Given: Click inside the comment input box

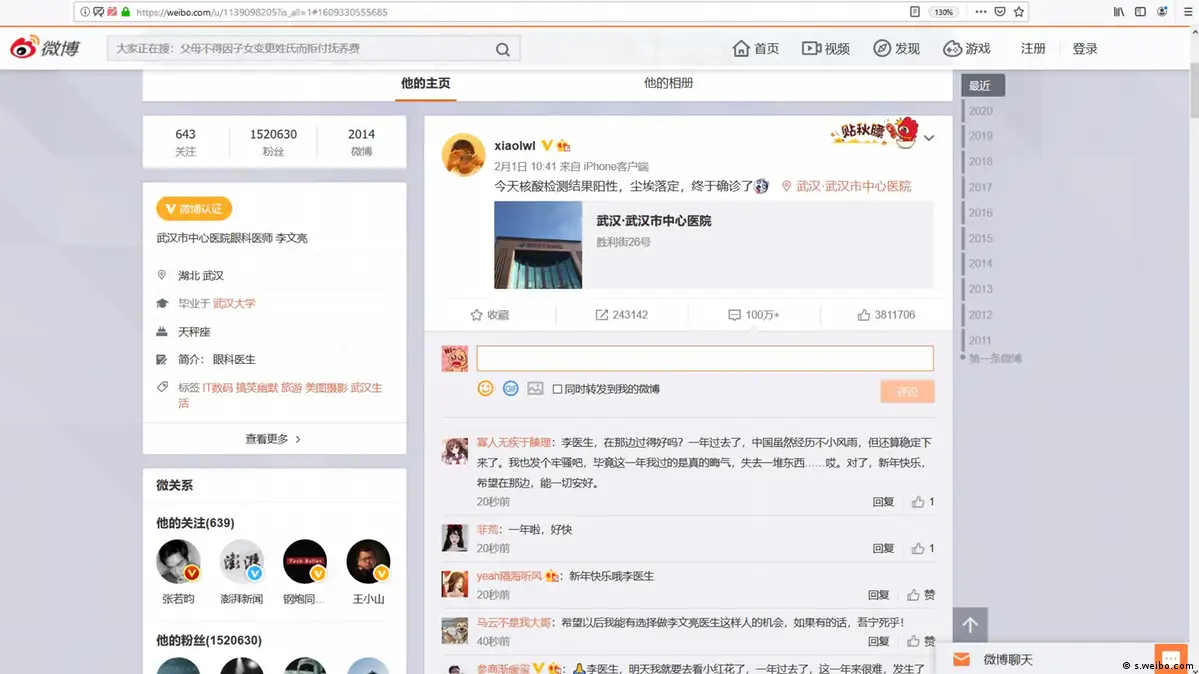Looking at the screenshot, I should (x=704, y=358).
